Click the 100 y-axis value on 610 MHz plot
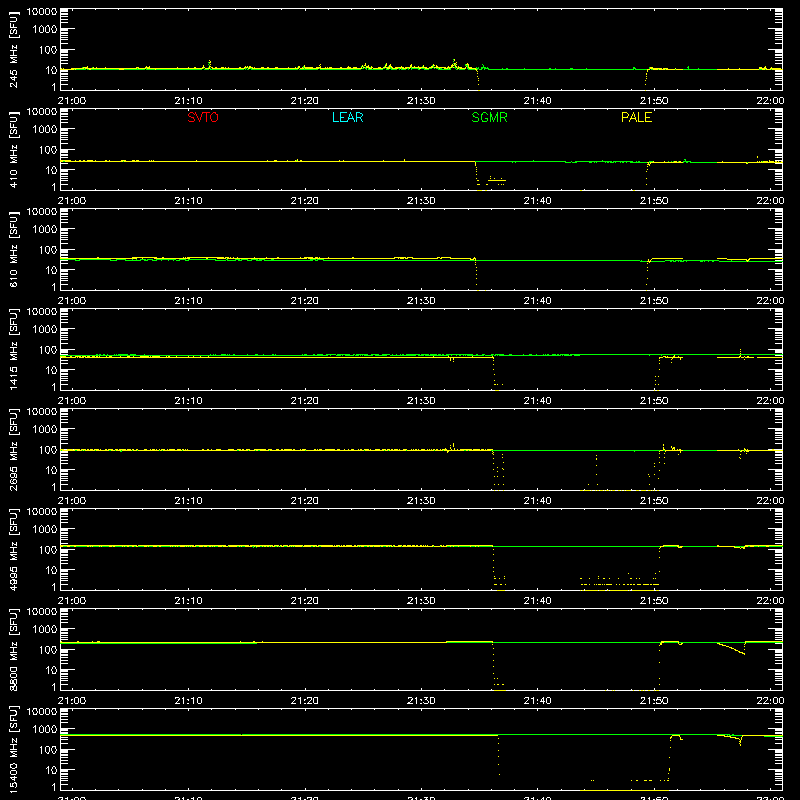 pyautogui.click(x=48, y=250)
